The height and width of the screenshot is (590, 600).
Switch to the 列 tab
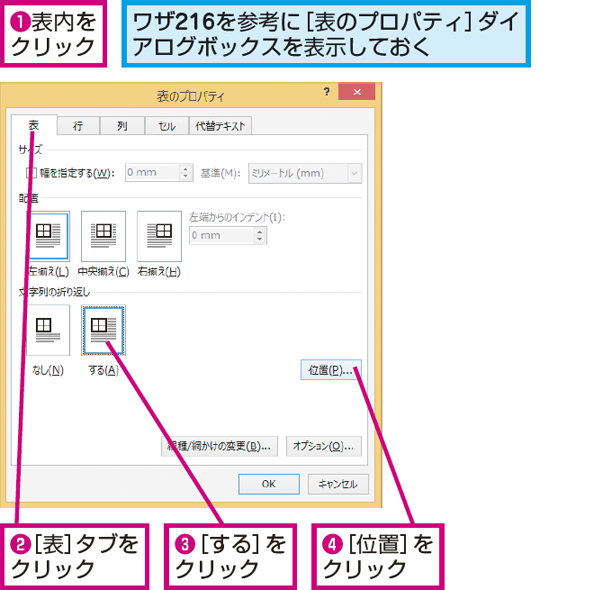[x=122, y=126]
